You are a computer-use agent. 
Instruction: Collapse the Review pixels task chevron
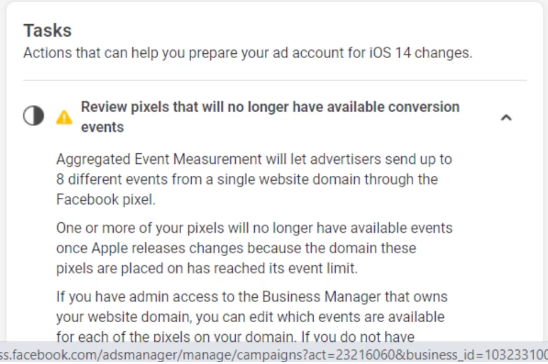pos(506,117)
